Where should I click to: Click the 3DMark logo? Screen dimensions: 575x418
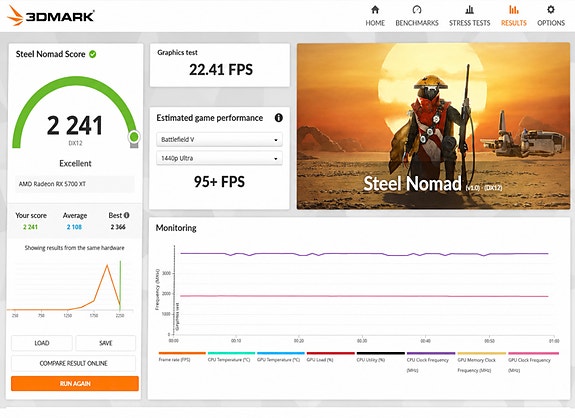51,16
